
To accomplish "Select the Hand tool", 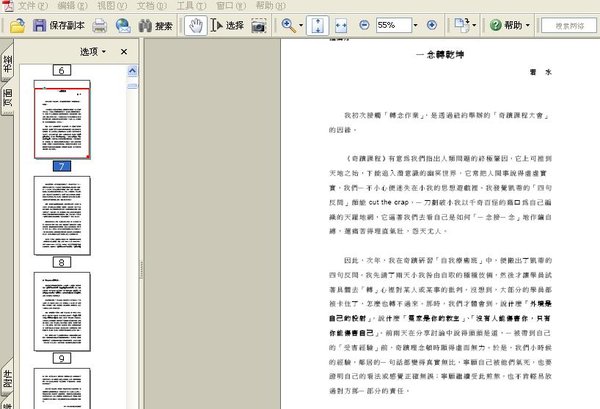I will [196, 26].
